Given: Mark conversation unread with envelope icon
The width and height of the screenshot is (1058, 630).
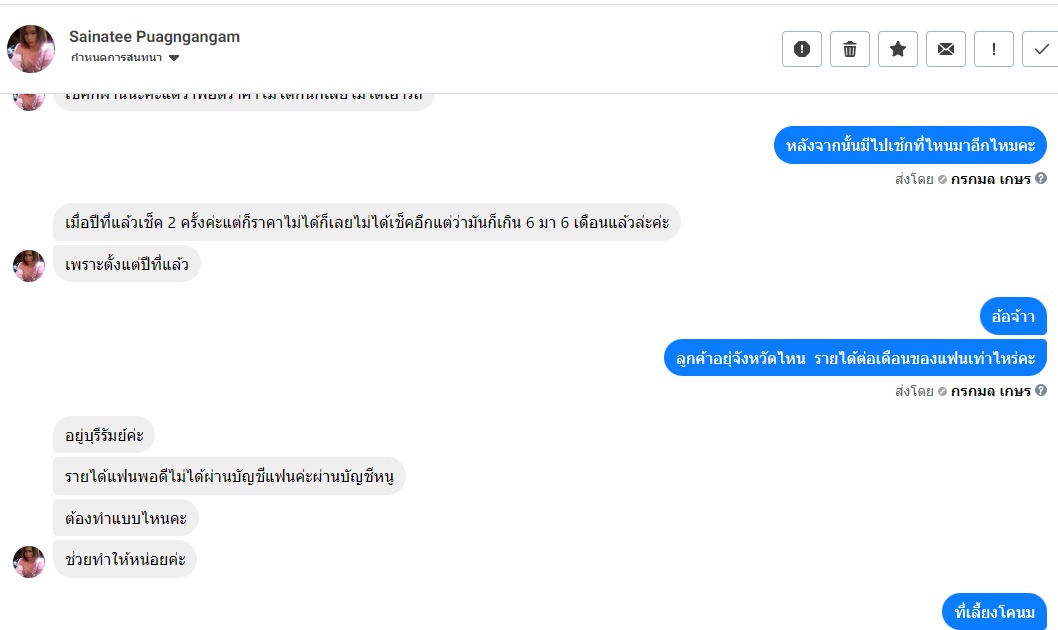Looking at the screenshot, I should click(x=945, y=49).
